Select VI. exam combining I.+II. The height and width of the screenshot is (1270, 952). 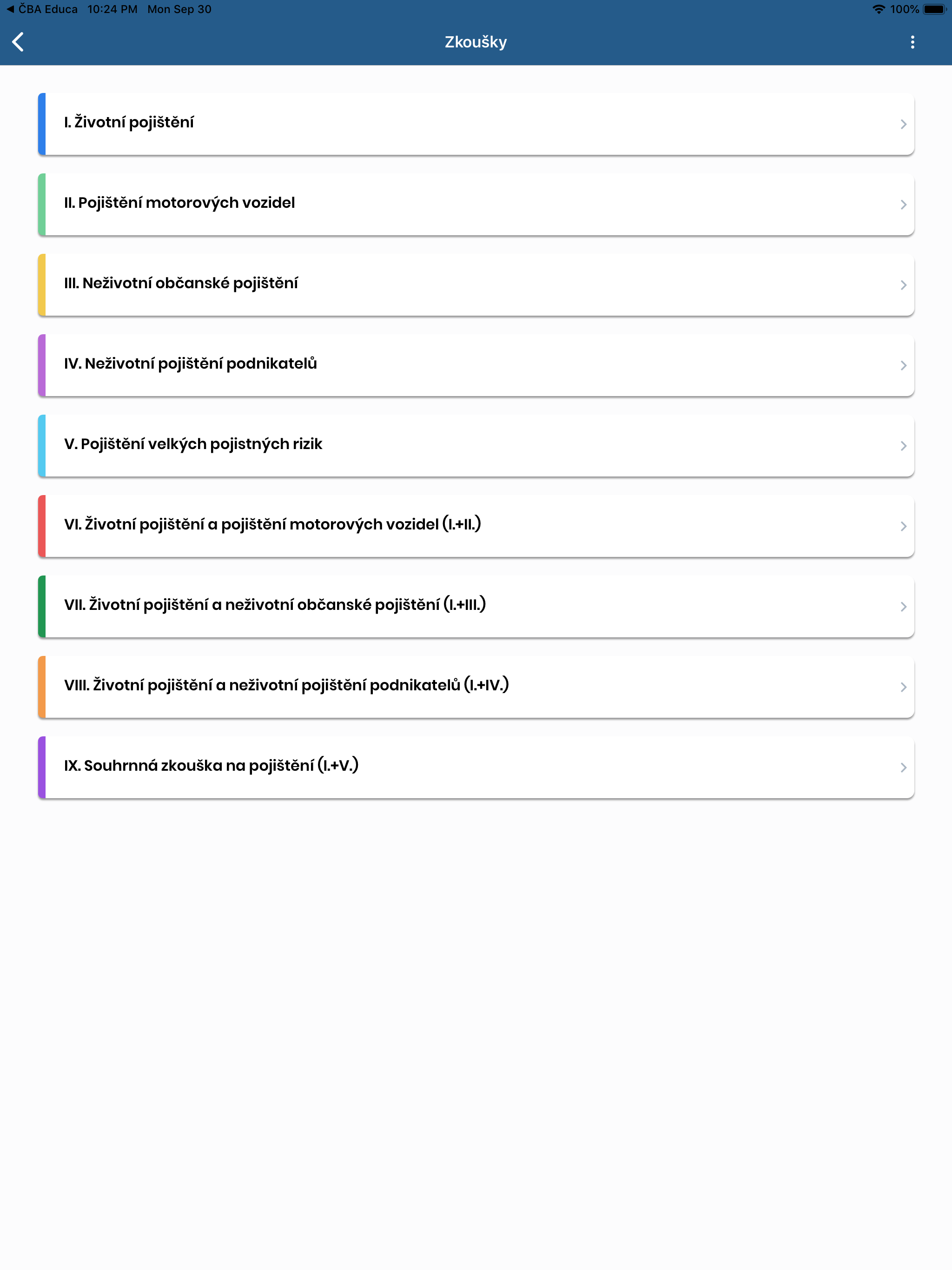(476, 526)
